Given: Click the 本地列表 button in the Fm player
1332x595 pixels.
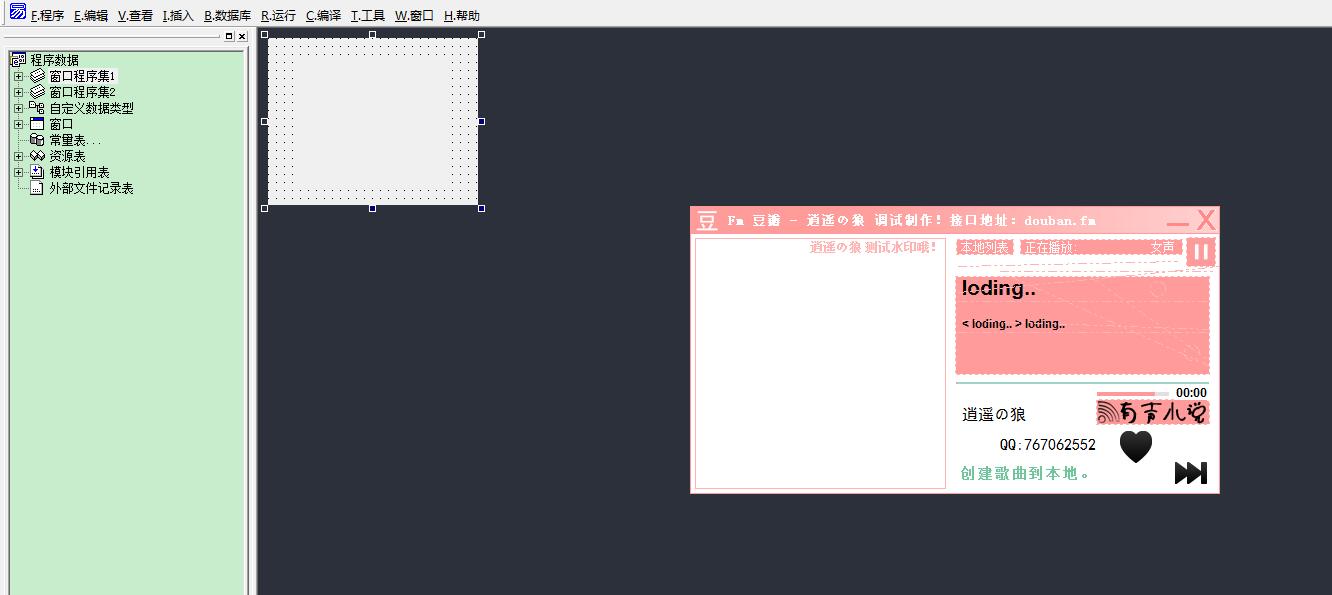Looking at the screenshot, I should [x=985, y=247].
